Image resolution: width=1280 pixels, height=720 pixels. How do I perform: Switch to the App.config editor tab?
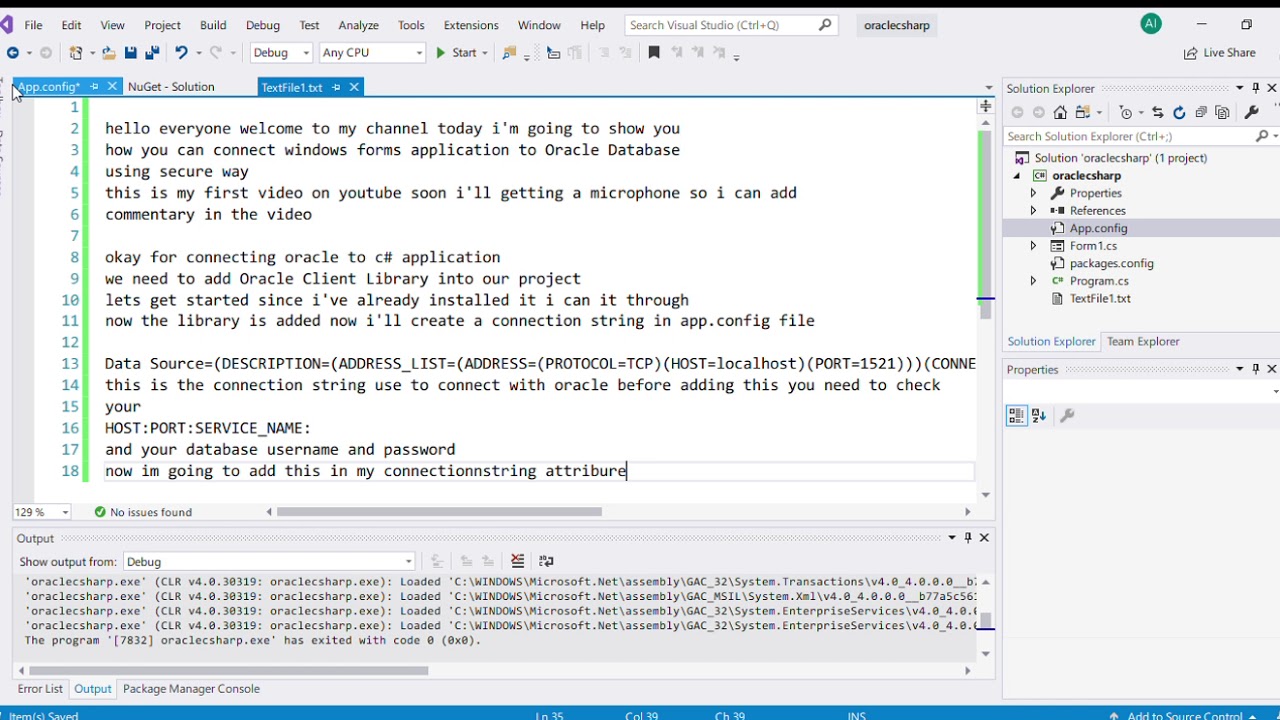[x=49, y=87]
